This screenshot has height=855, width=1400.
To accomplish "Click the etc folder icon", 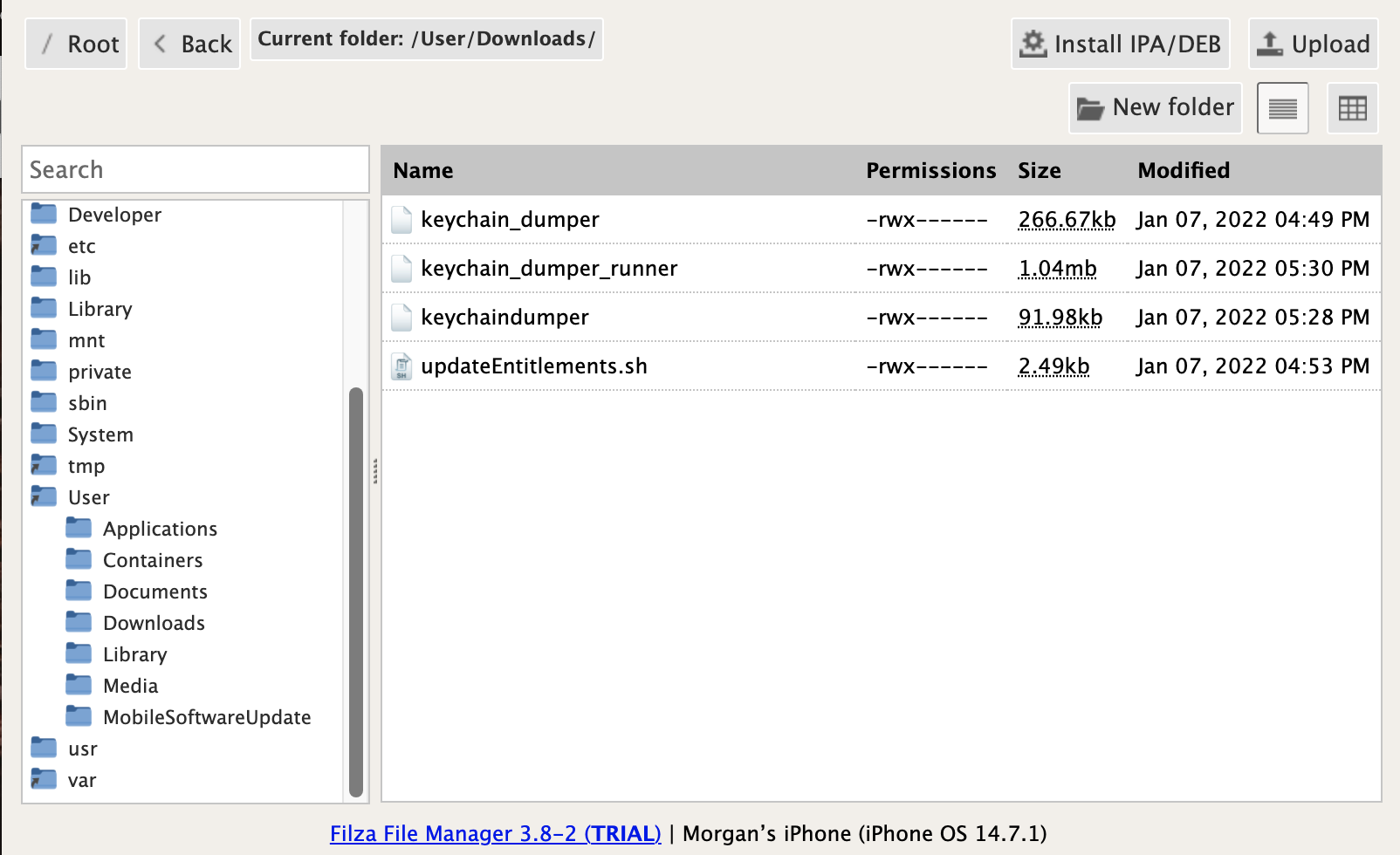I will (44, 245).
